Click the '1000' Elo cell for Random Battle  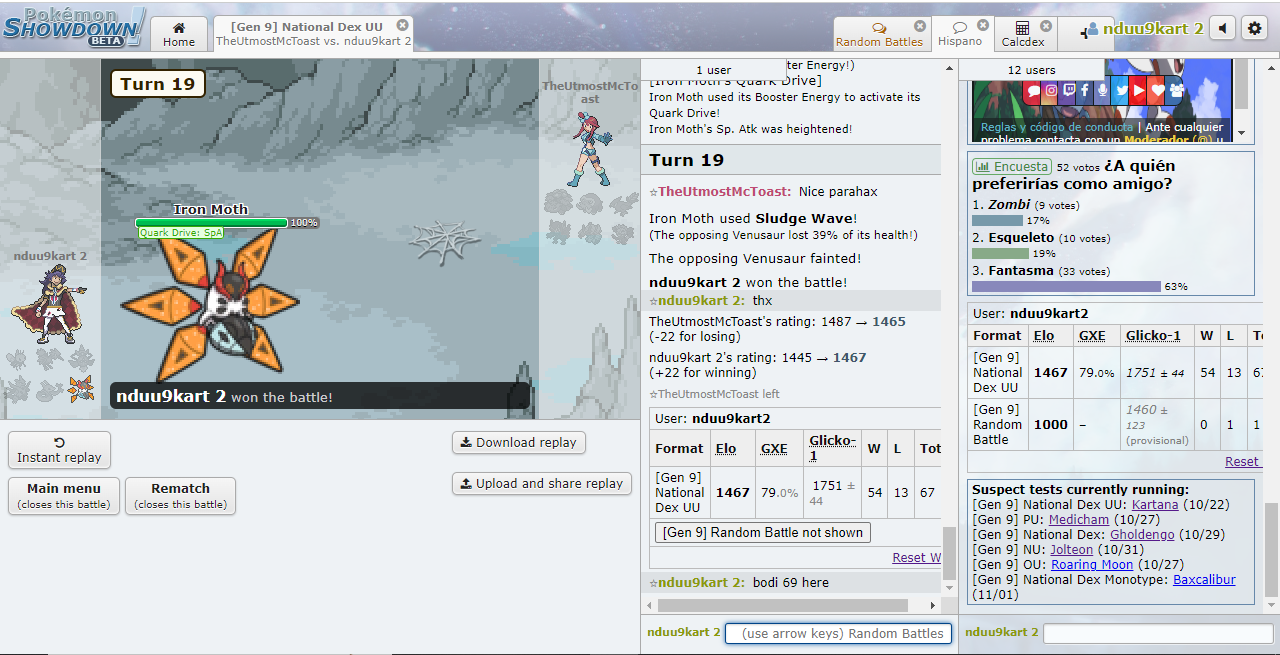coord(1051,424)
